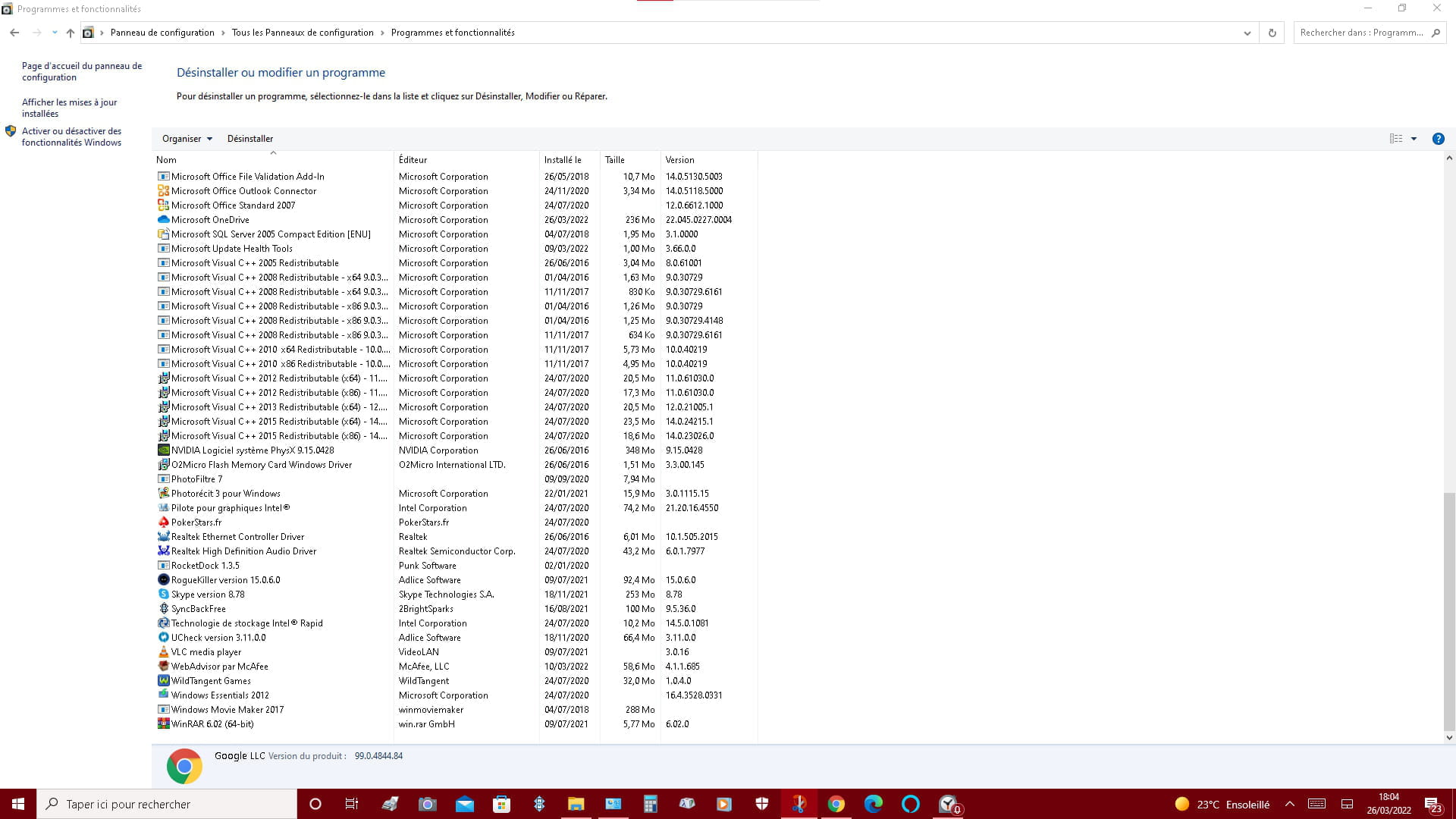Click the Désinstaller button

coord(250,139)
